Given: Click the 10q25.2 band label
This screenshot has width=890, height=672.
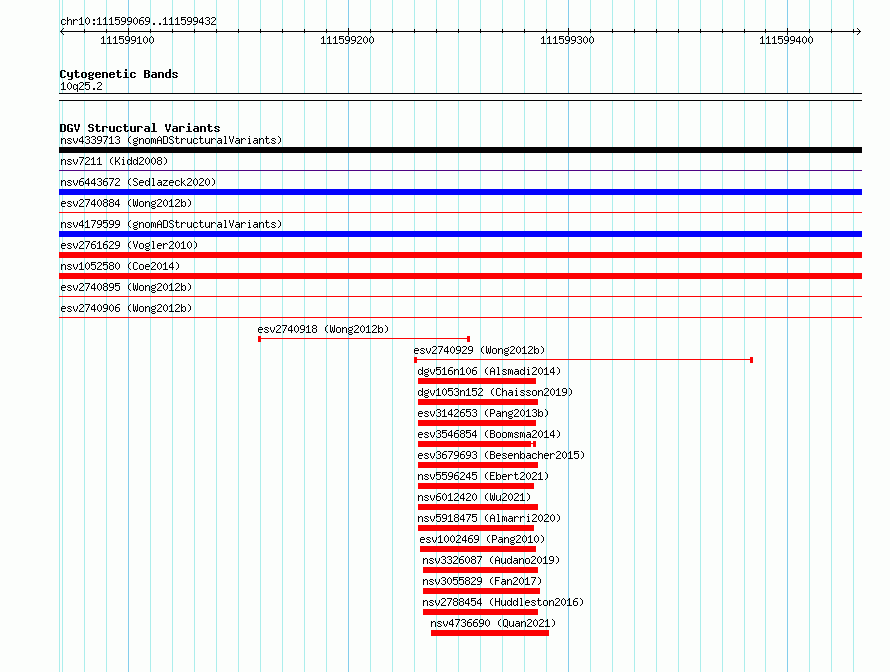Looking at the screenshot, I should pos(81,86).
